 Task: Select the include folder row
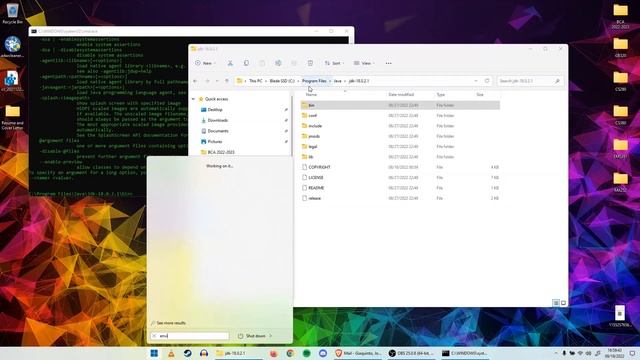[x=400, y=126]
